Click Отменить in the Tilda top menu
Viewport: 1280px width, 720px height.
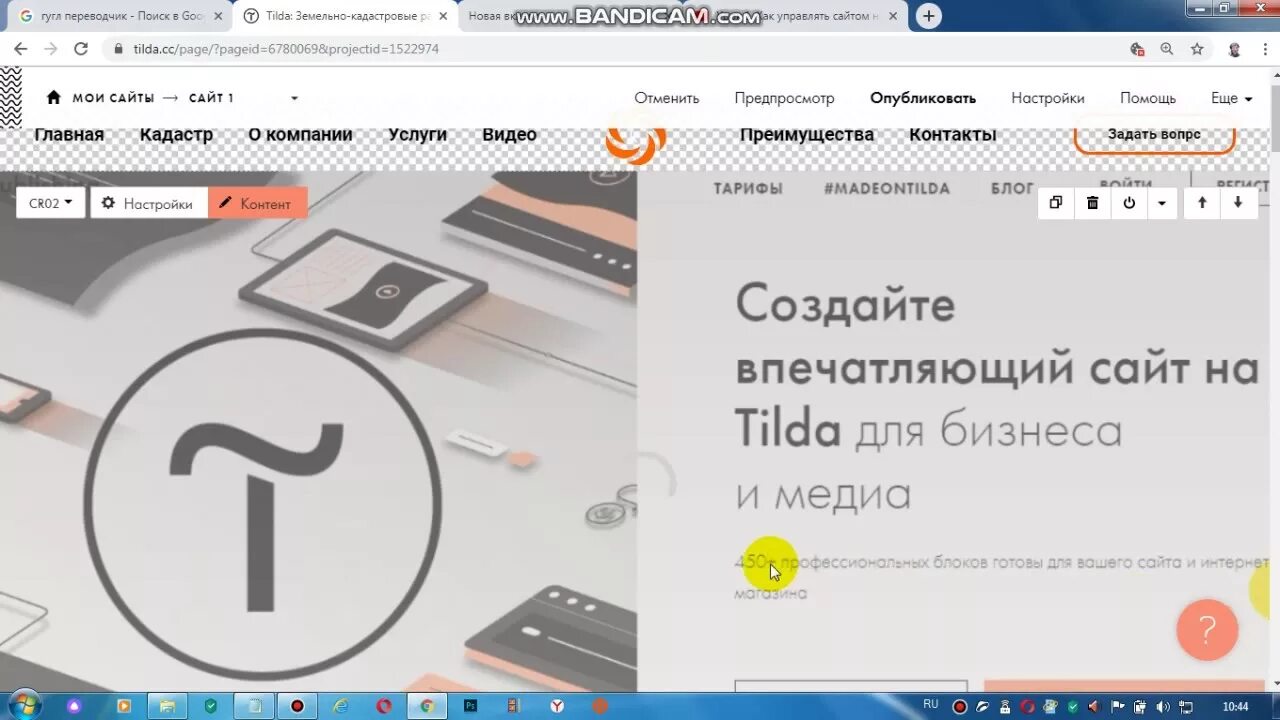pos(667,98)
